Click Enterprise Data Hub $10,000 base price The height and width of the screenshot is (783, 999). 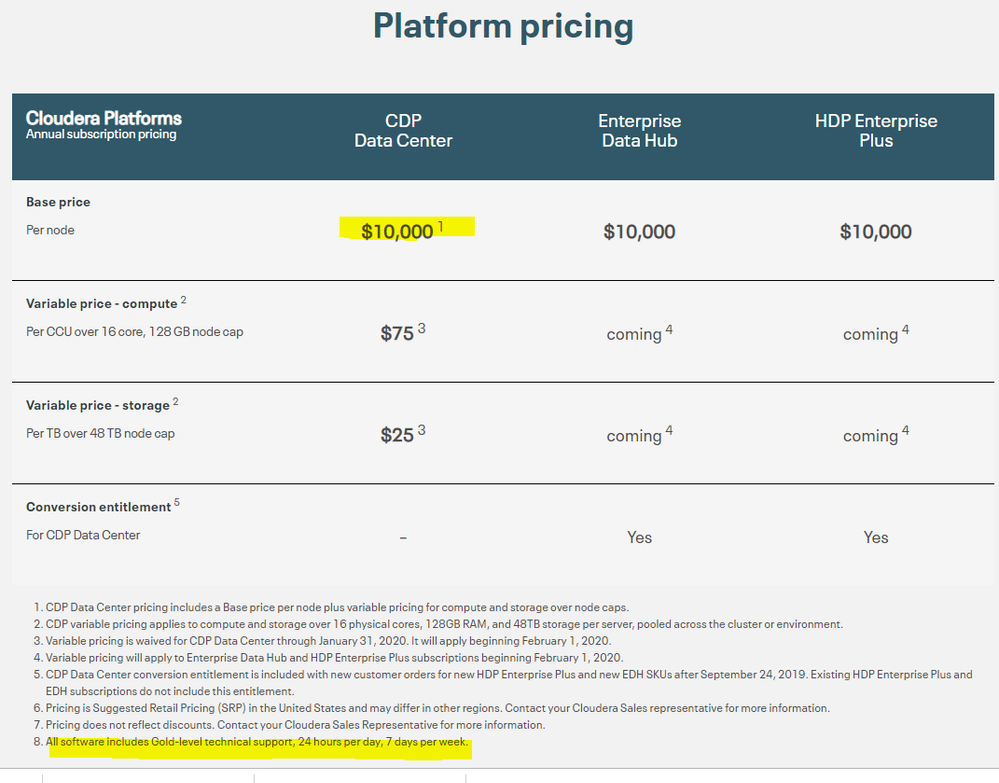coord(639,232)
